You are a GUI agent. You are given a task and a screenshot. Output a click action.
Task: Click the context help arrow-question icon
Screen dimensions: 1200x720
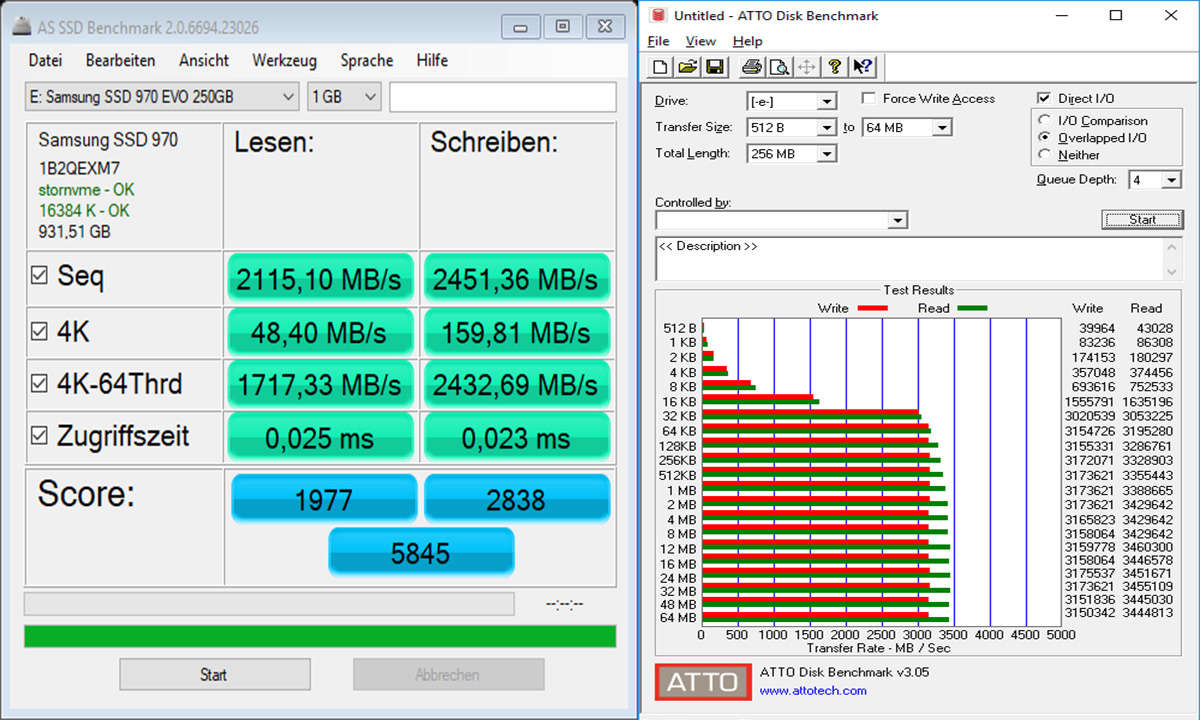[x=863, y=67]
